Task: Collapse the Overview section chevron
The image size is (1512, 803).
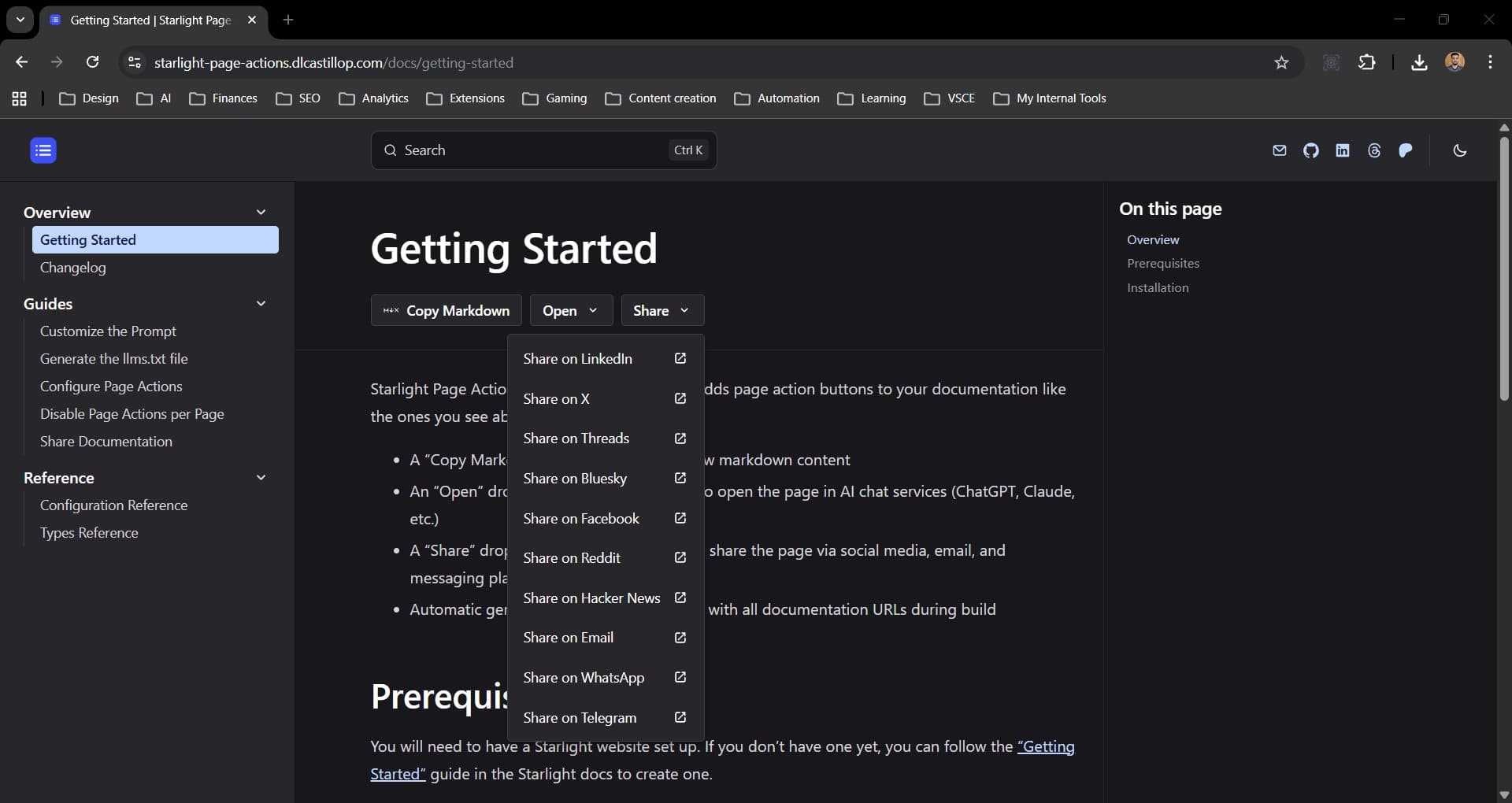Action: [261, 212]
